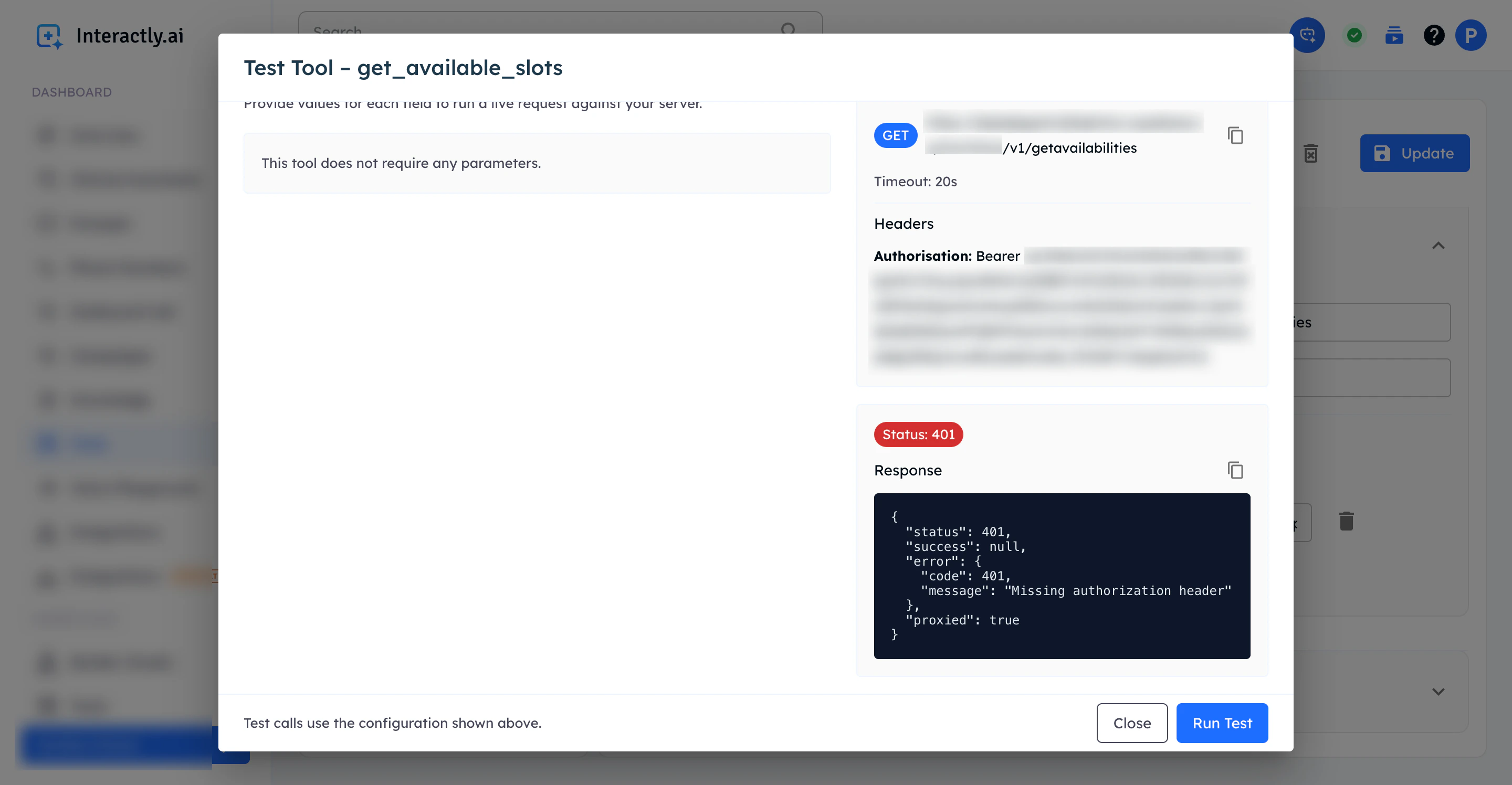Click the Update save button
Screen dimensions: 1512x785
coord(1414,153)
